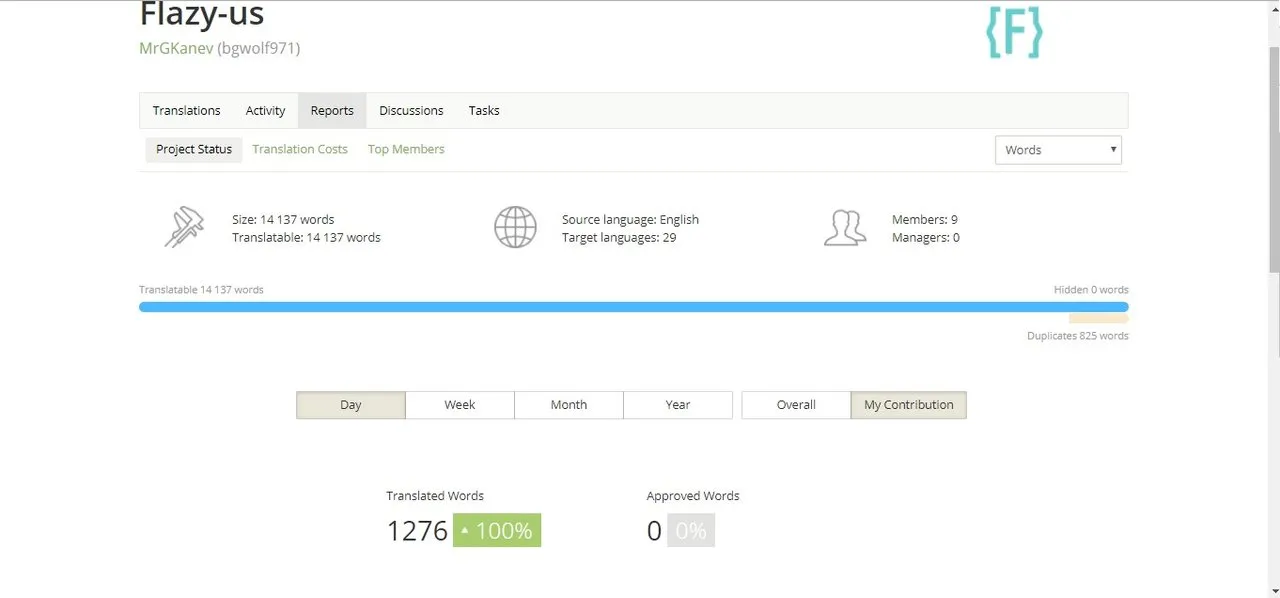This screenshot has width=1280, height=598.
Task: Click the 'Hidden 0 words' label
Action: coord(1091,290)
